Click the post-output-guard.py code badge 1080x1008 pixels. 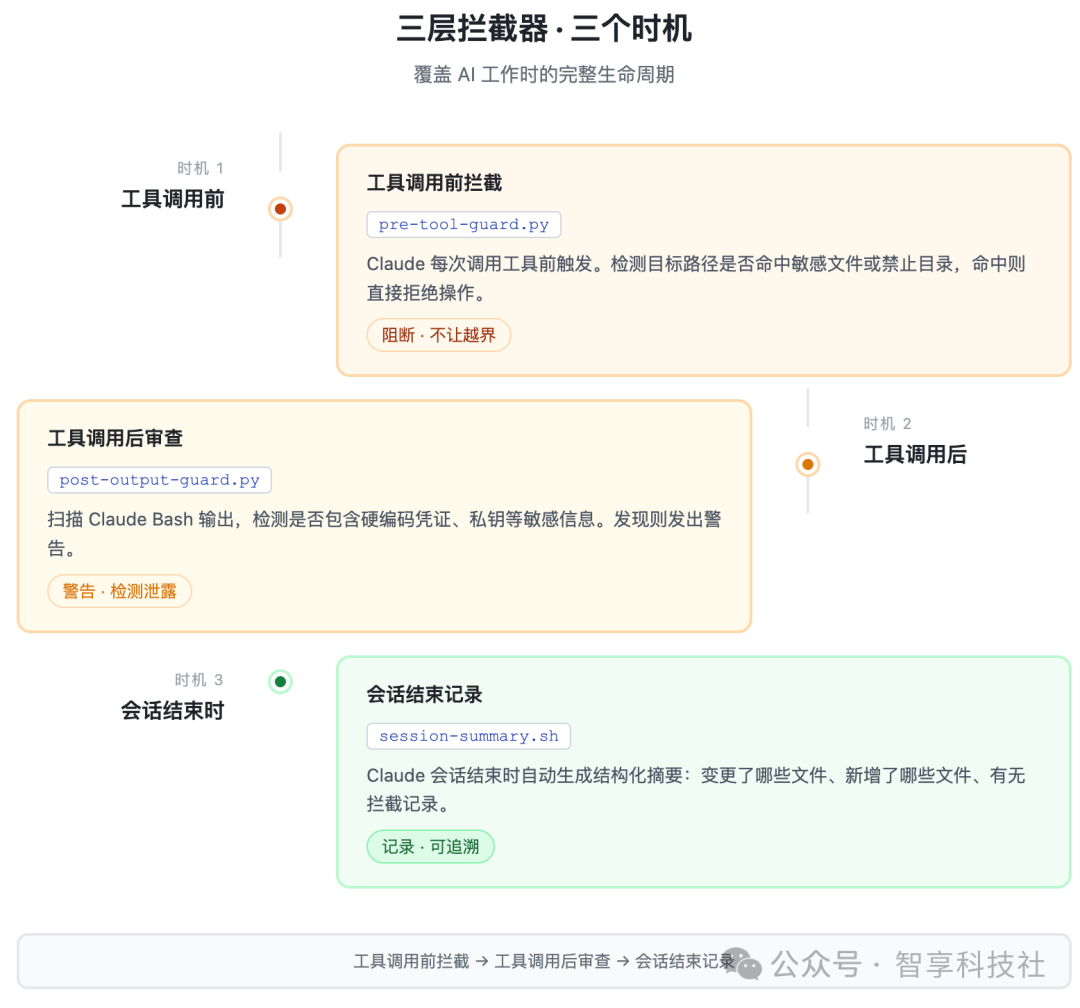tap(159, 480)
